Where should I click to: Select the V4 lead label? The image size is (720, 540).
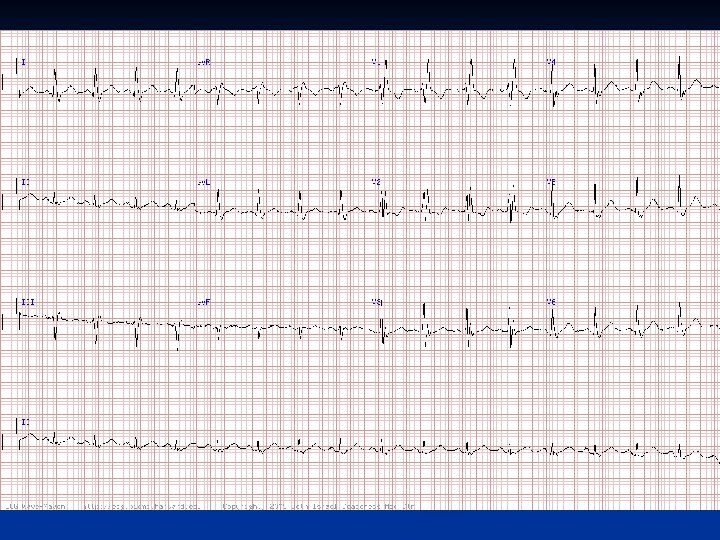coord(551,62)
